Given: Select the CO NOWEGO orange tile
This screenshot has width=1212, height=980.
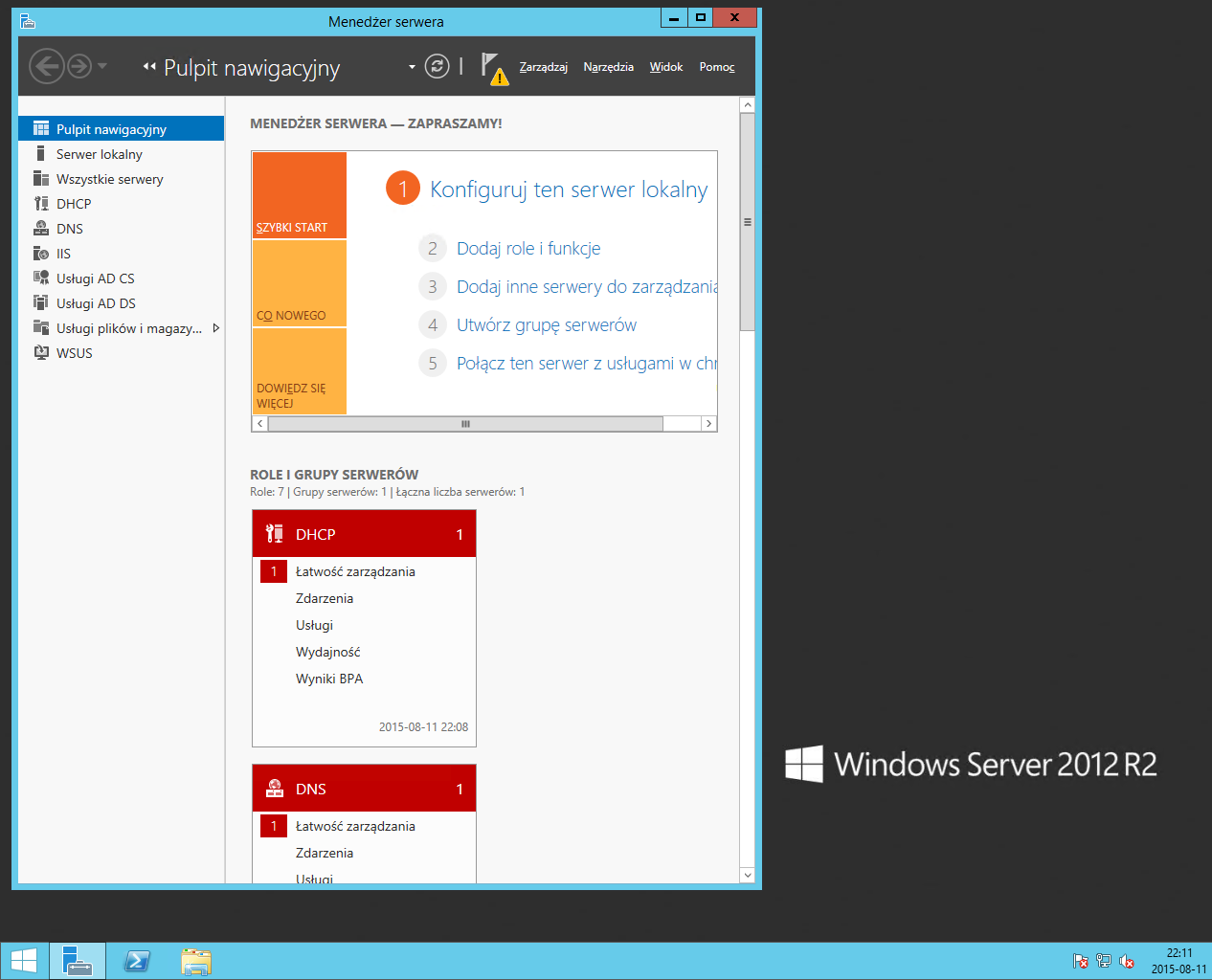Looking at the screenshot, I should coord(299,284).
